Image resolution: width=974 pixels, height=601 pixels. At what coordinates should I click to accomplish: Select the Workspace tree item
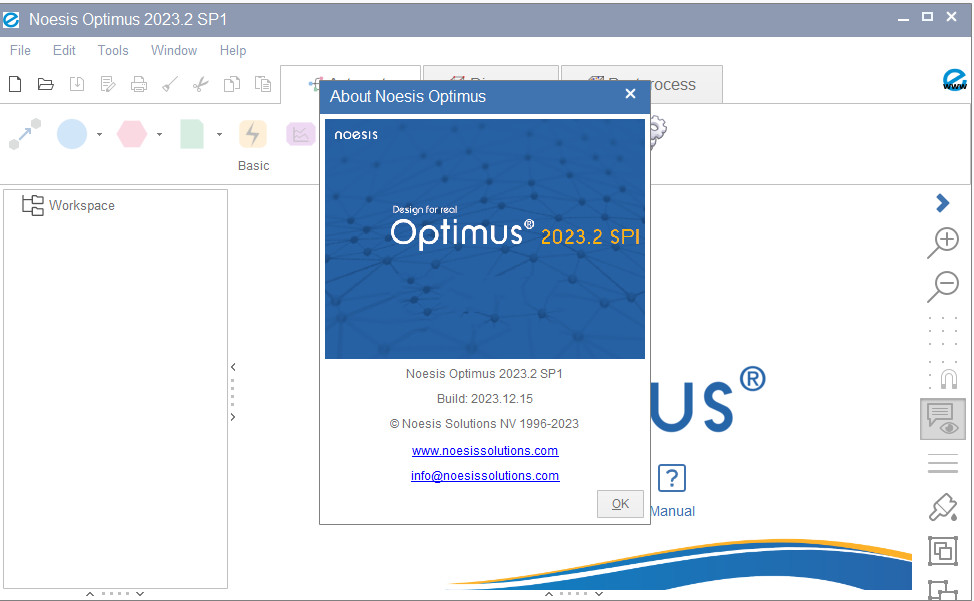[x=68, y=206]
